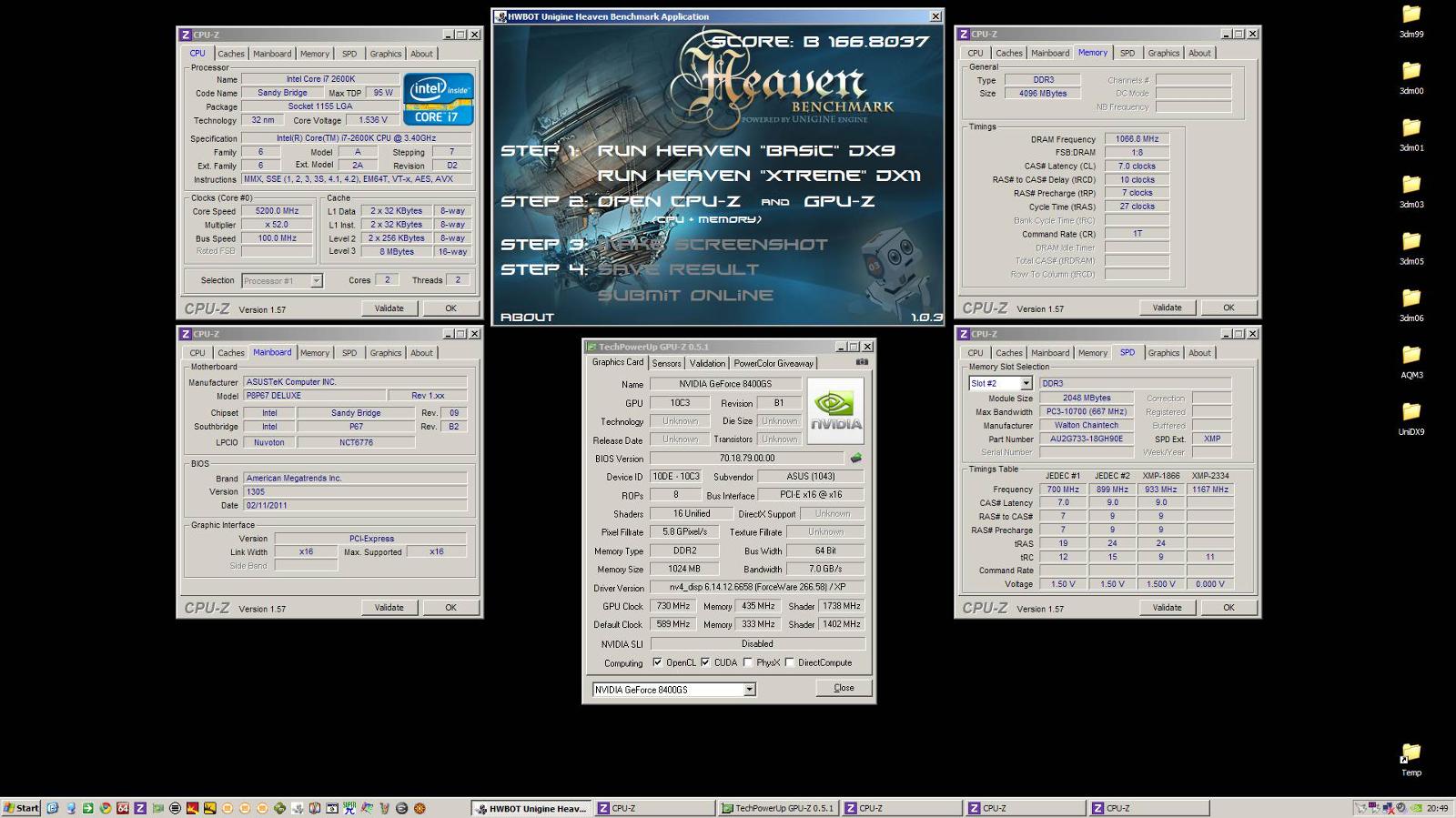The width and height of the screenshot is (1456, 818).
Task: Click the GPU-Z Driver Version field
Action: [757, 588]
